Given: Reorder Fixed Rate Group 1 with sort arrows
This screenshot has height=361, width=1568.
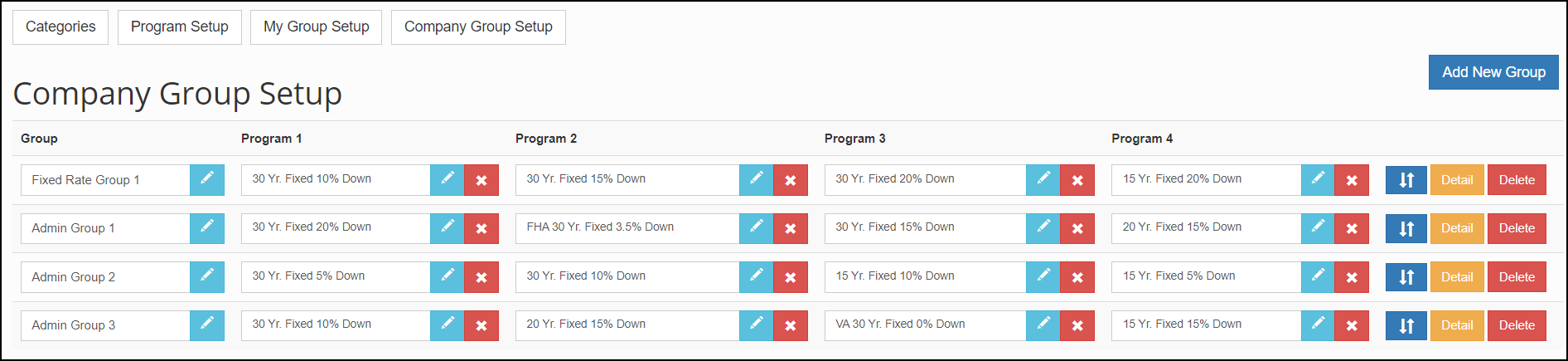Looking at the screenshot, I should tap(1406, 180).
